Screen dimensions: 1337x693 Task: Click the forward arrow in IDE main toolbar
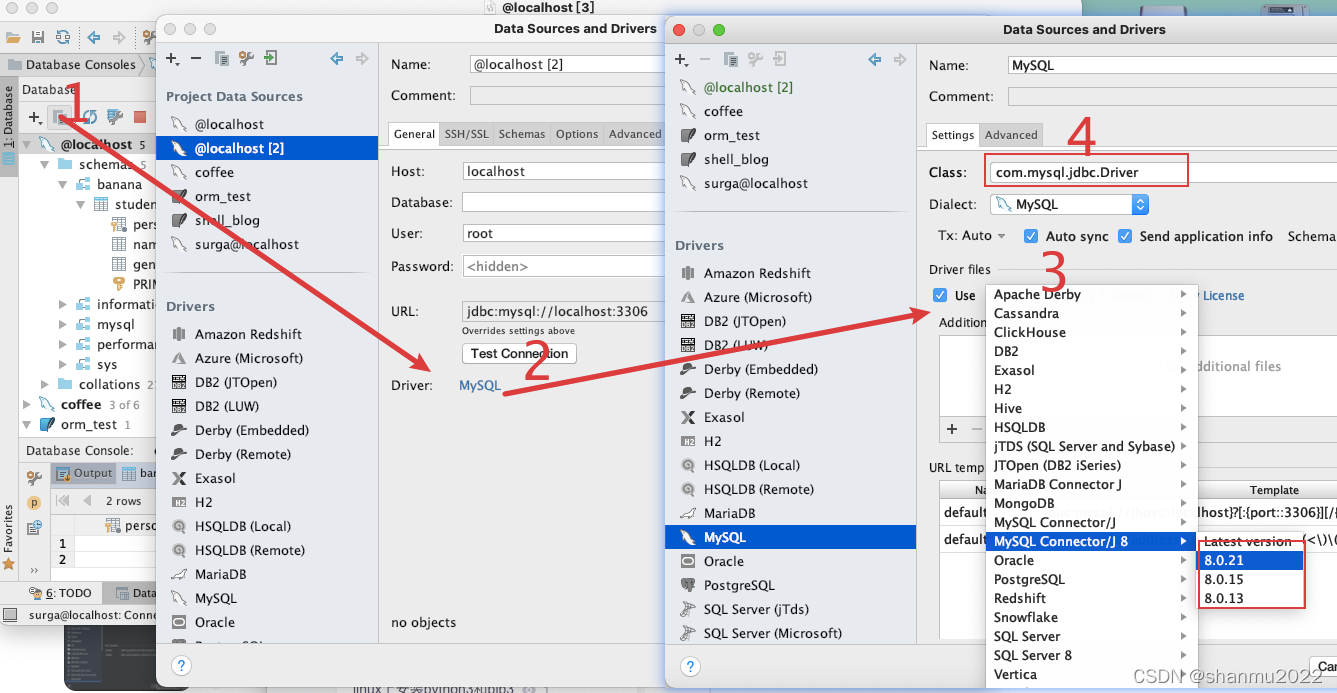tap(119, 38)
